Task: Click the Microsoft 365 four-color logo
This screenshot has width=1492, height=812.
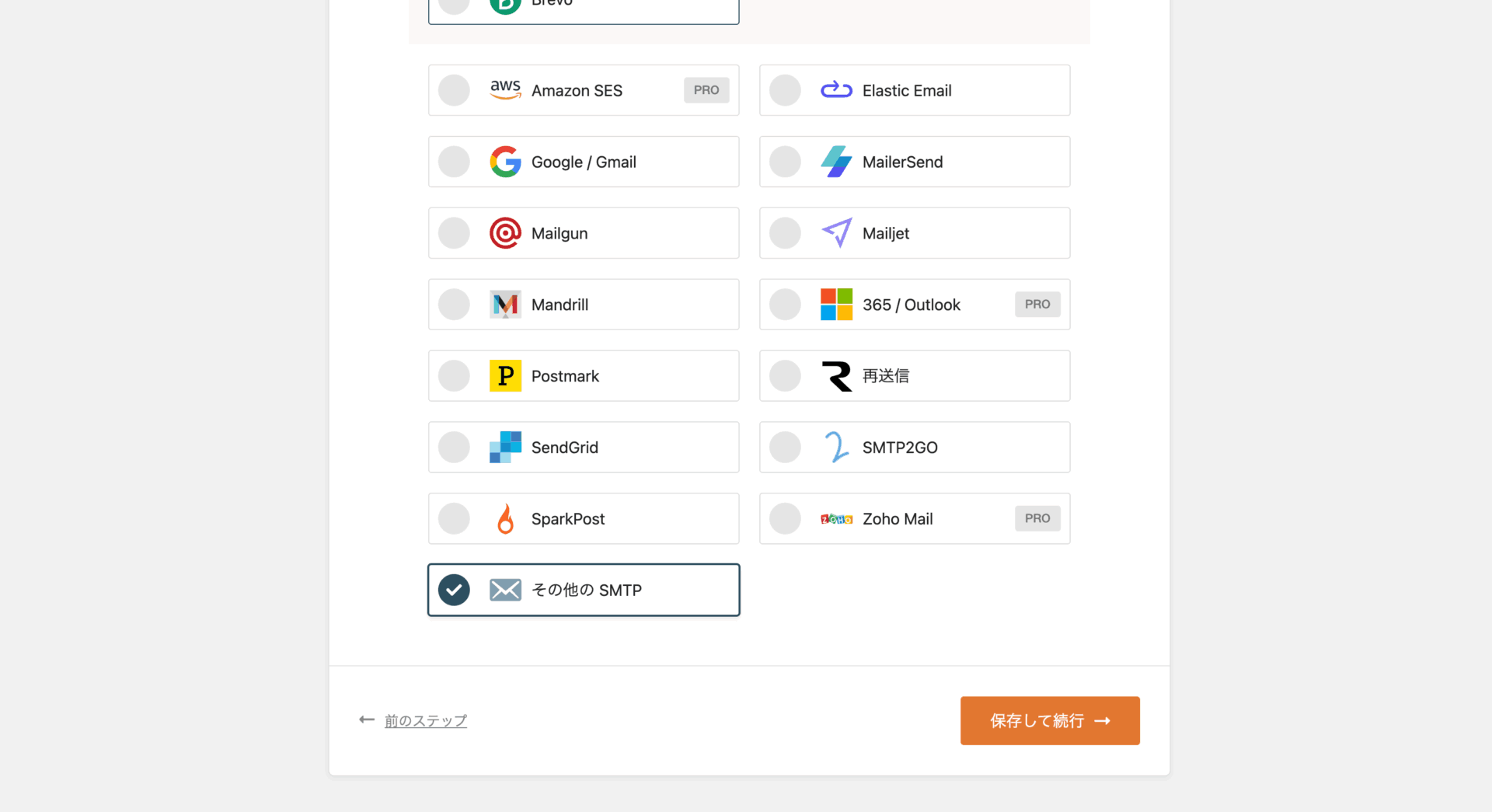Action: click(836, 305)
